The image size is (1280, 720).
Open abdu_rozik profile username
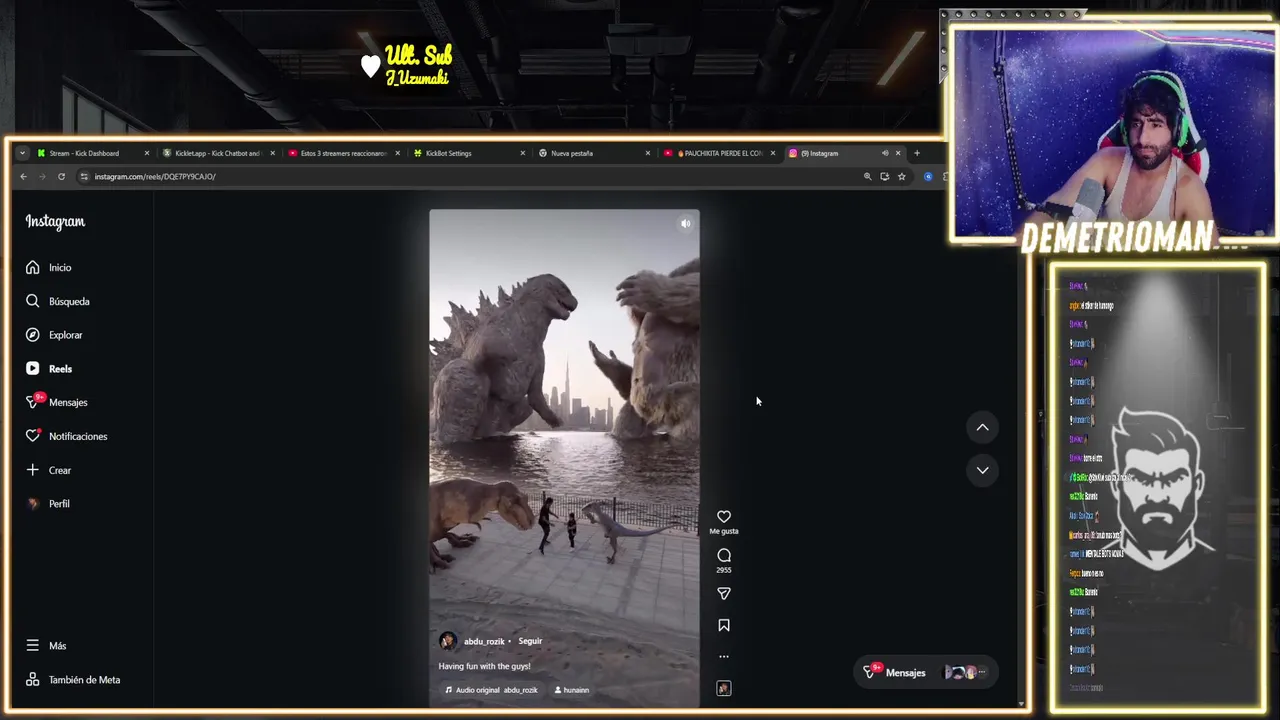484,641
